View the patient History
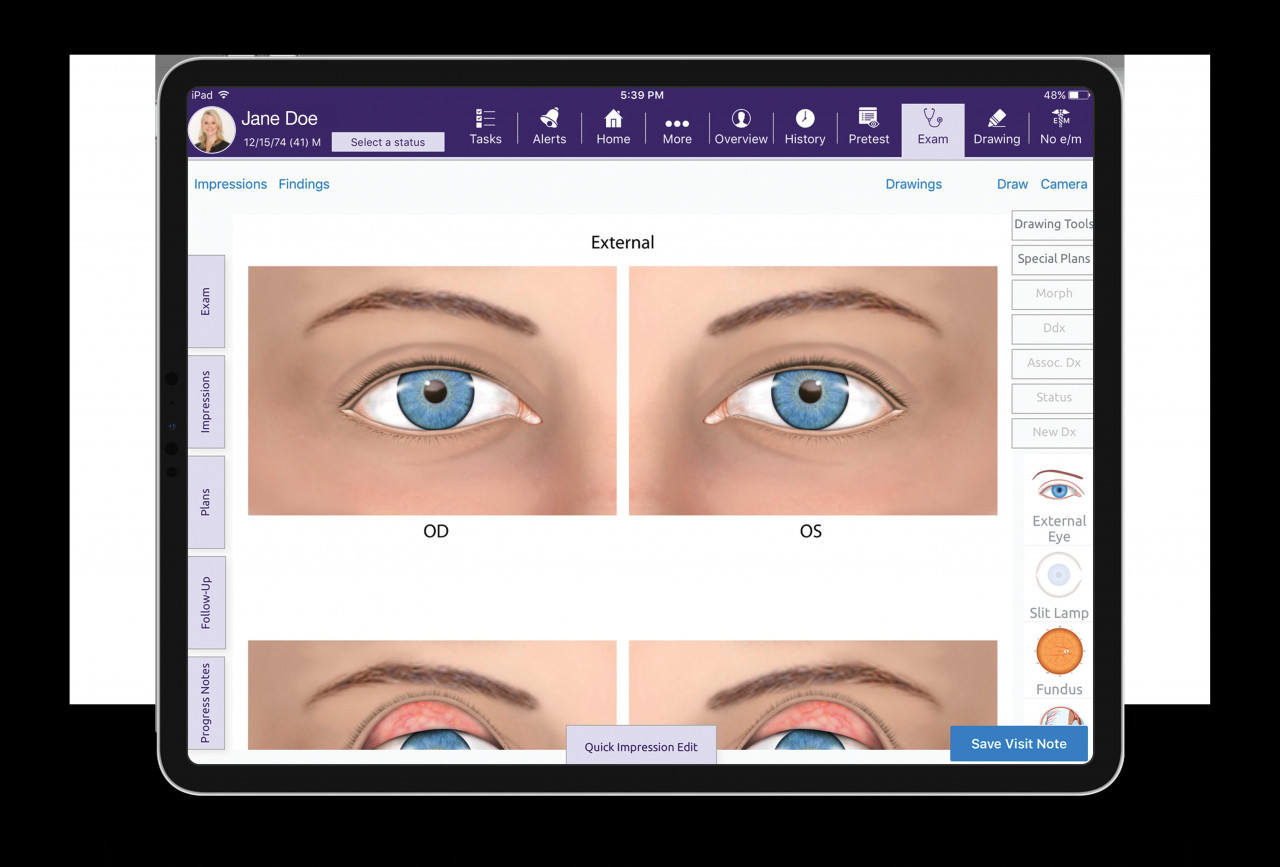The height and width of the screenshot is (867, 1280). pyautogui.click(x=805, y=128)
